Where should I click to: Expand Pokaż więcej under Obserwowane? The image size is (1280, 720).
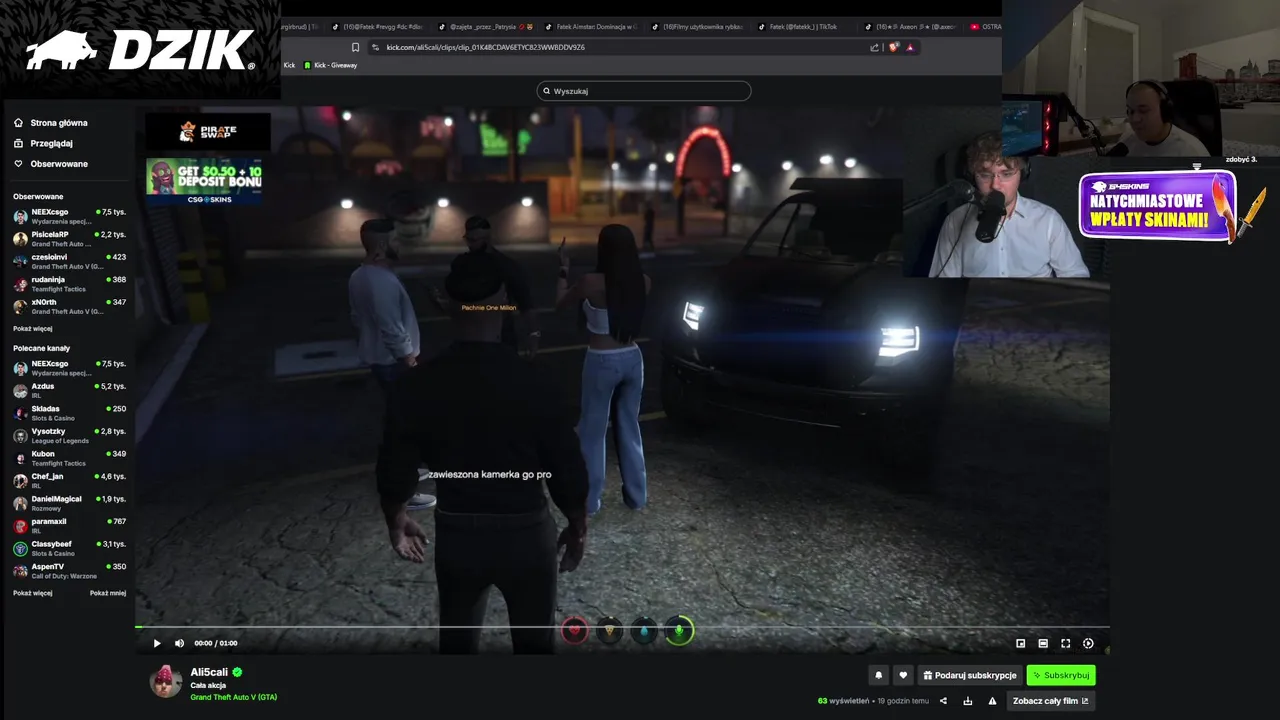[x=33, y=328]
